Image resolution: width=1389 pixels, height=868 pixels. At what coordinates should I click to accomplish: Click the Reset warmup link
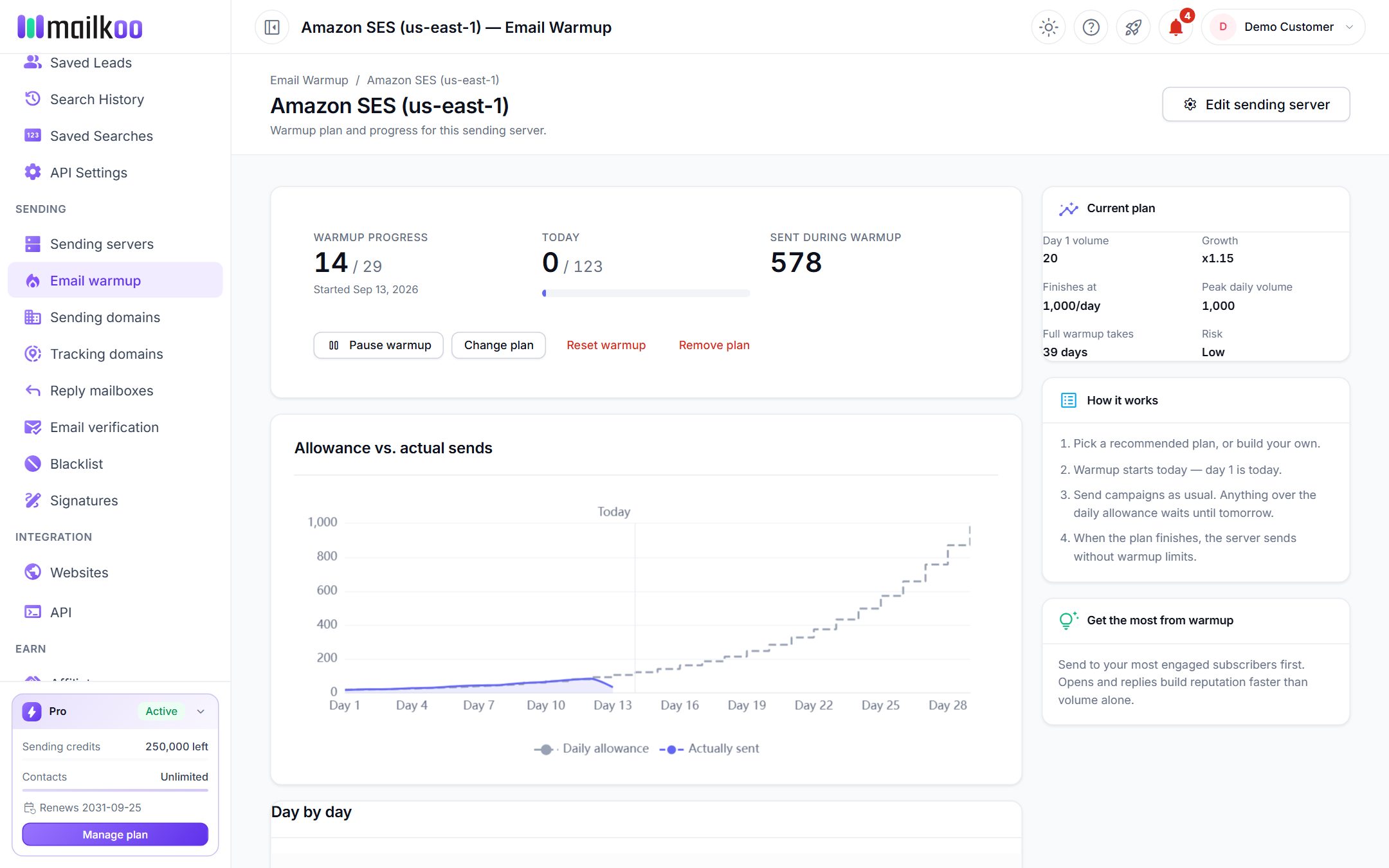pyautogui.click(x=606, y=345)
